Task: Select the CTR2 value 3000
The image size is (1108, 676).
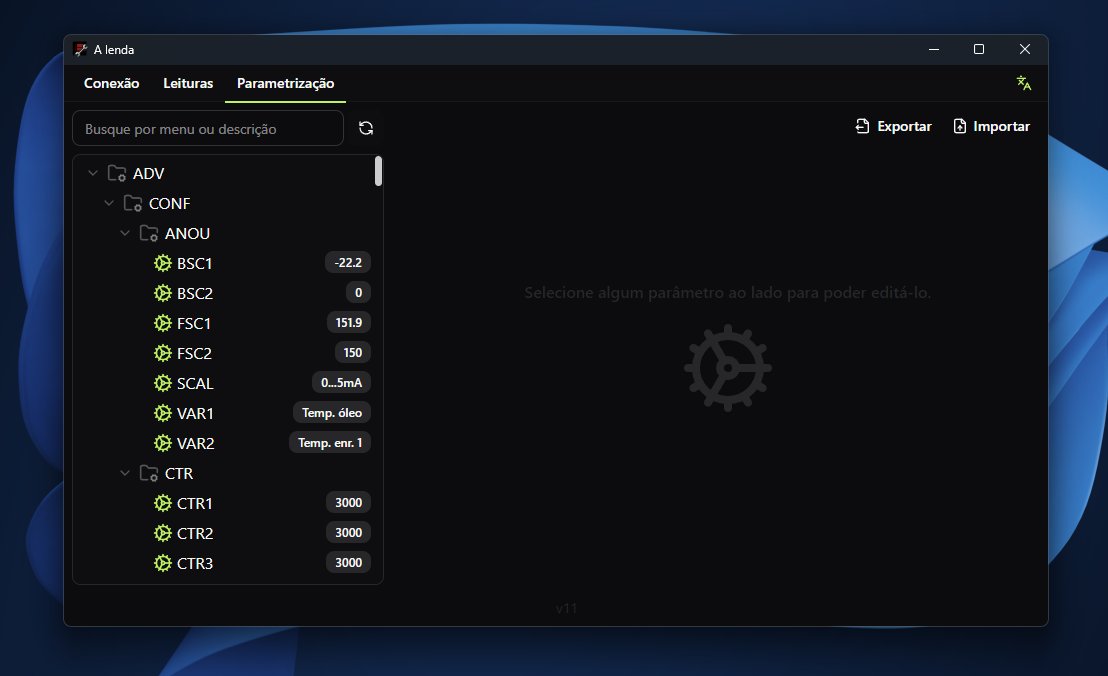Action: click(348, 533)
